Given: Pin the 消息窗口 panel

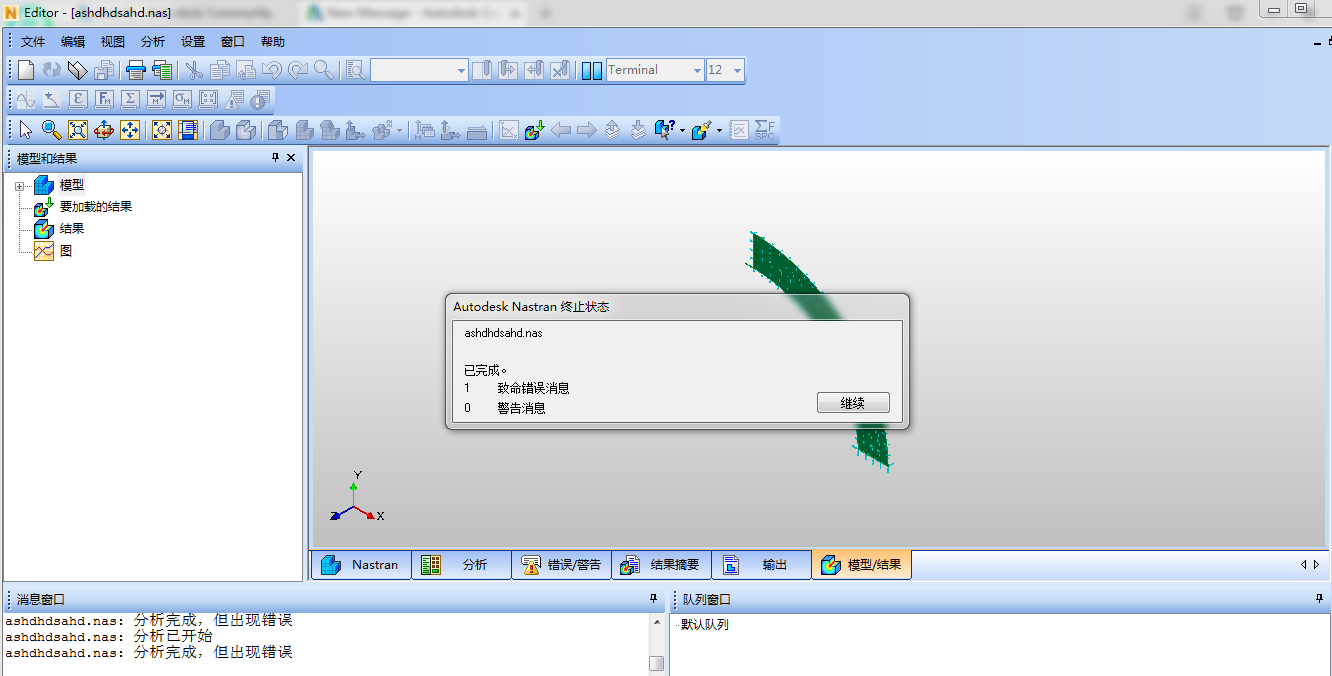Looking at the screenshot, I should point(653,597).
